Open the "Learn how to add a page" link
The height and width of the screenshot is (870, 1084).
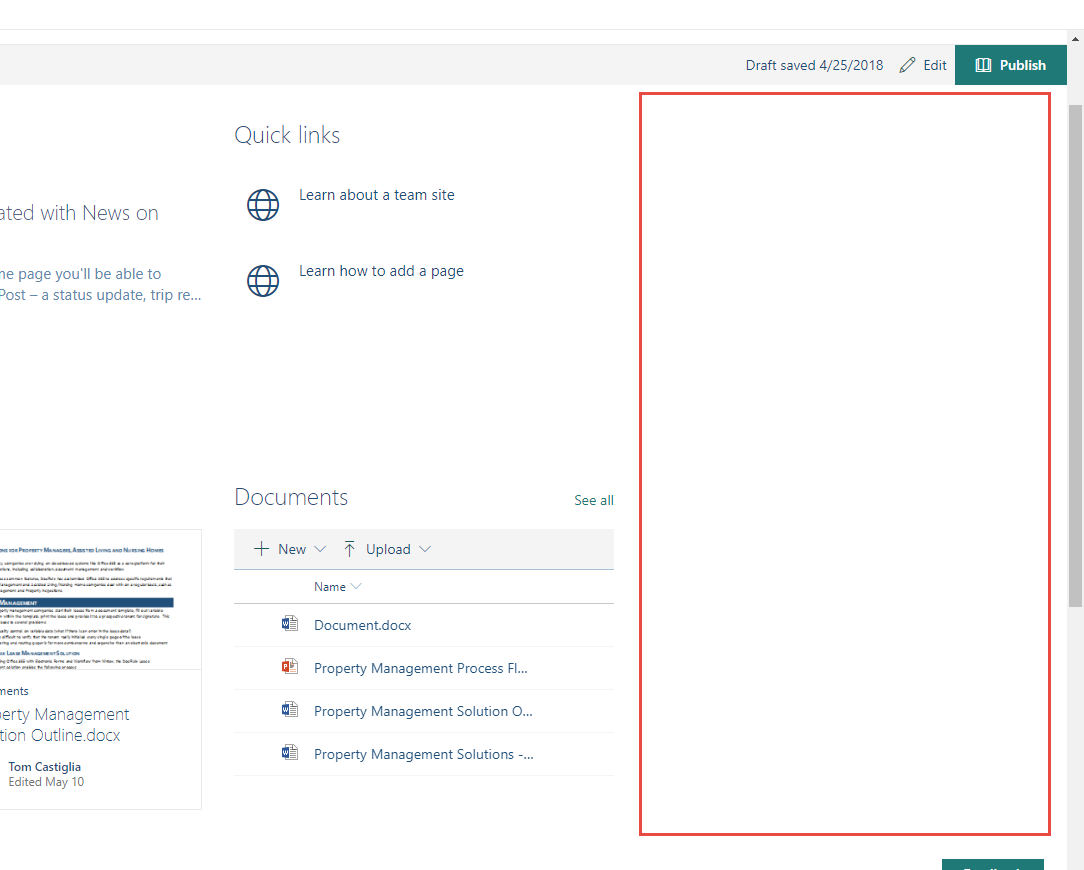point(380,270)
